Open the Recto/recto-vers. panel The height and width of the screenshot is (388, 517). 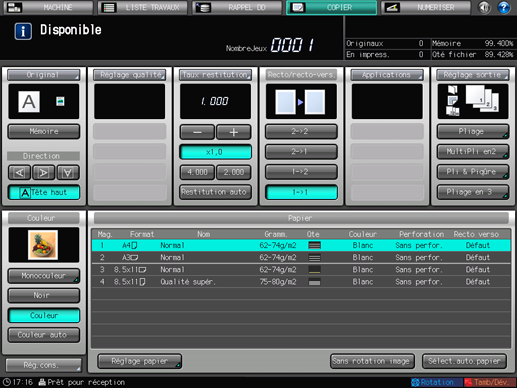(x=301, y=75)
